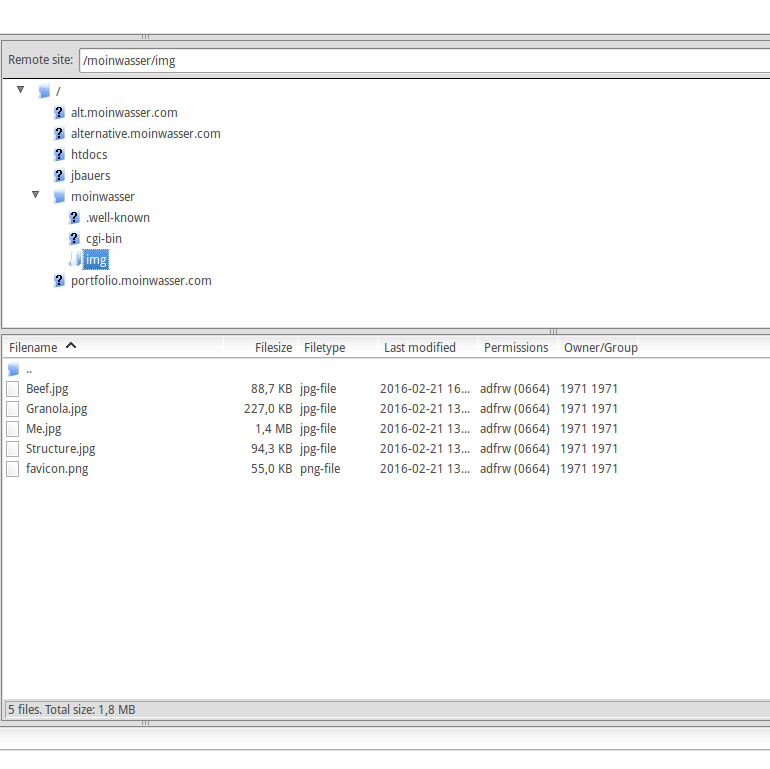Select the Granola.jpg file
The height and width of the screenshot is (769, 770).
pos(57,408)
